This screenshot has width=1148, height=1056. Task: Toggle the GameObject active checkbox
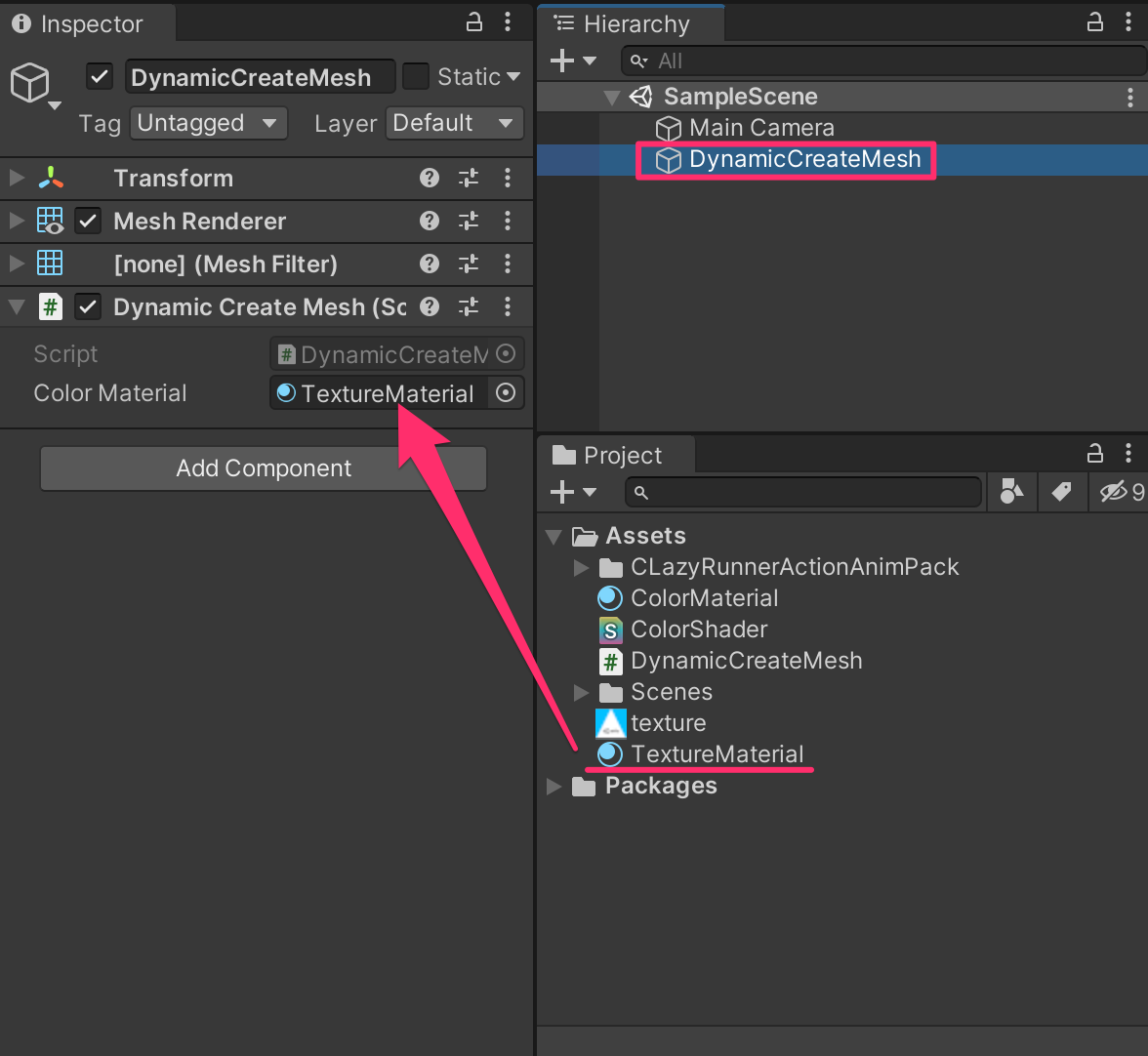[x=99, y=76]
